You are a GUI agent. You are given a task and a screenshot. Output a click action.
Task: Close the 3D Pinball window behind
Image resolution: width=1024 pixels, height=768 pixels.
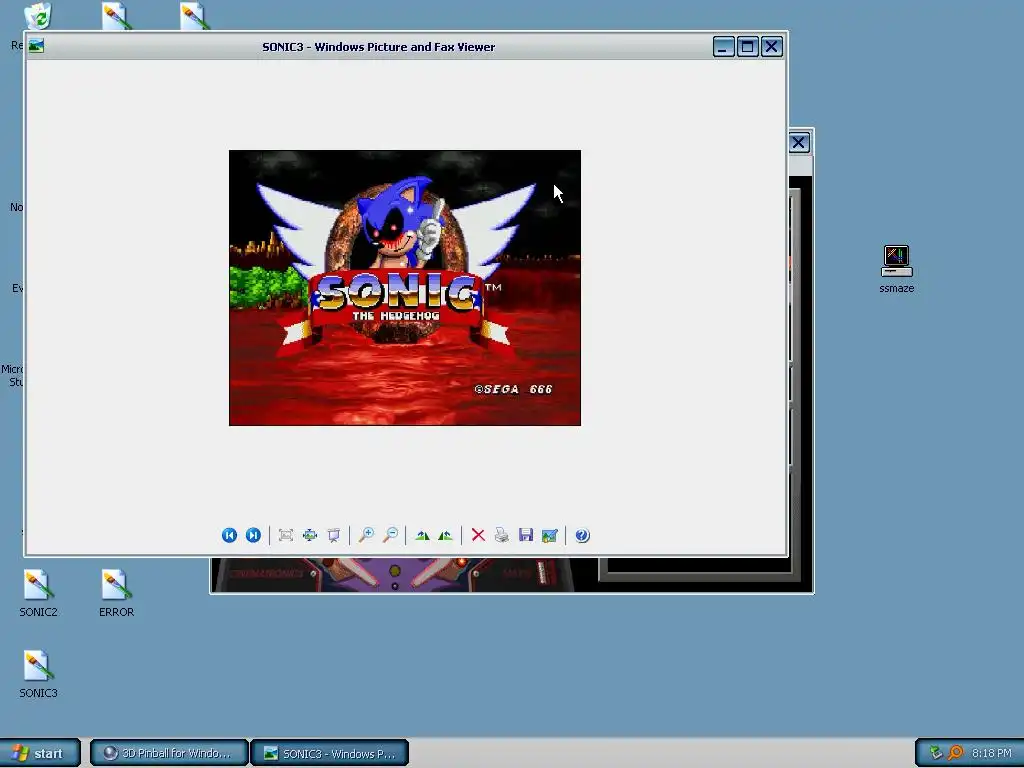(x=799, y=142)
